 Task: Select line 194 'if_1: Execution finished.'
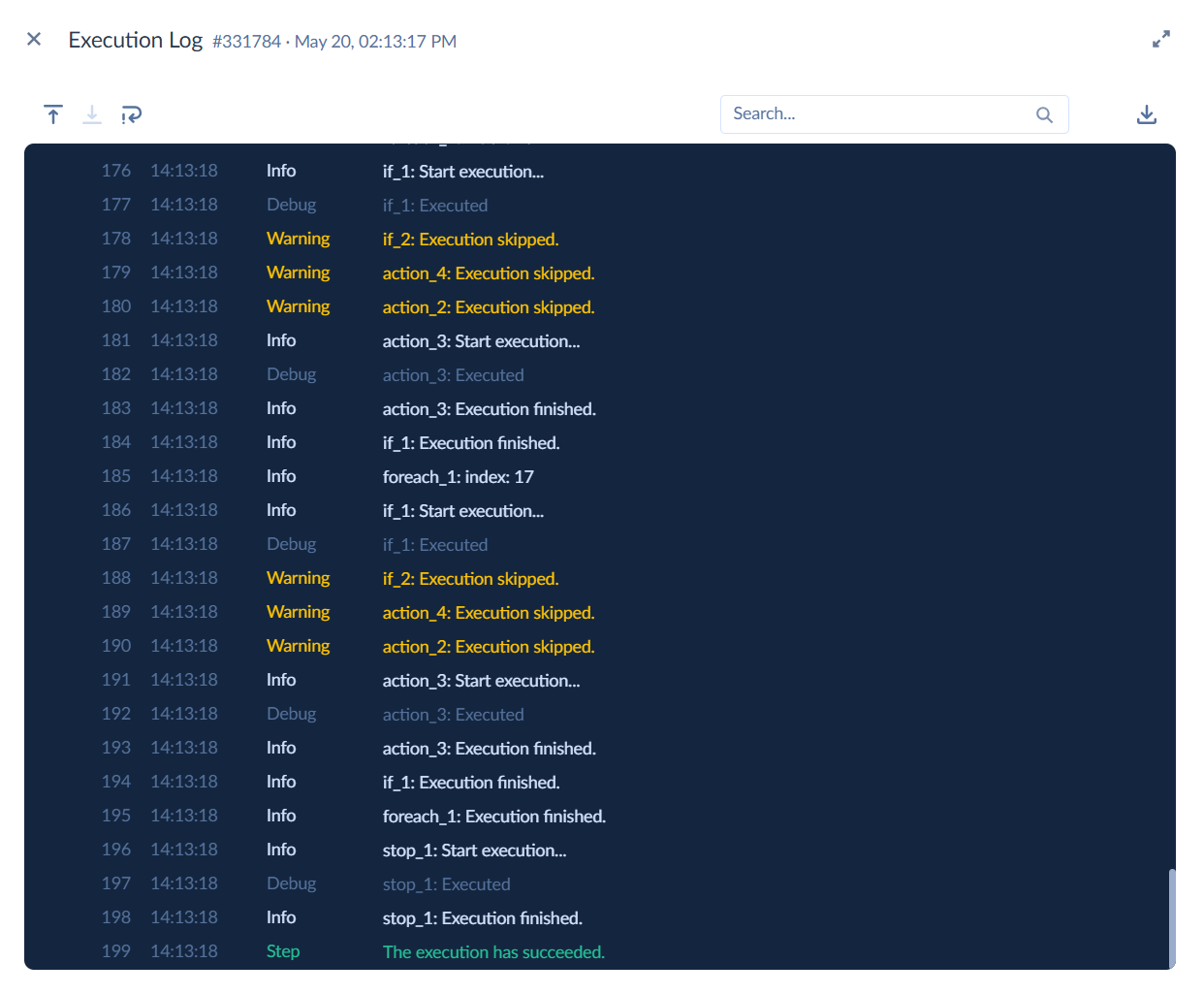pyautogui.click(x=471, y=783)
